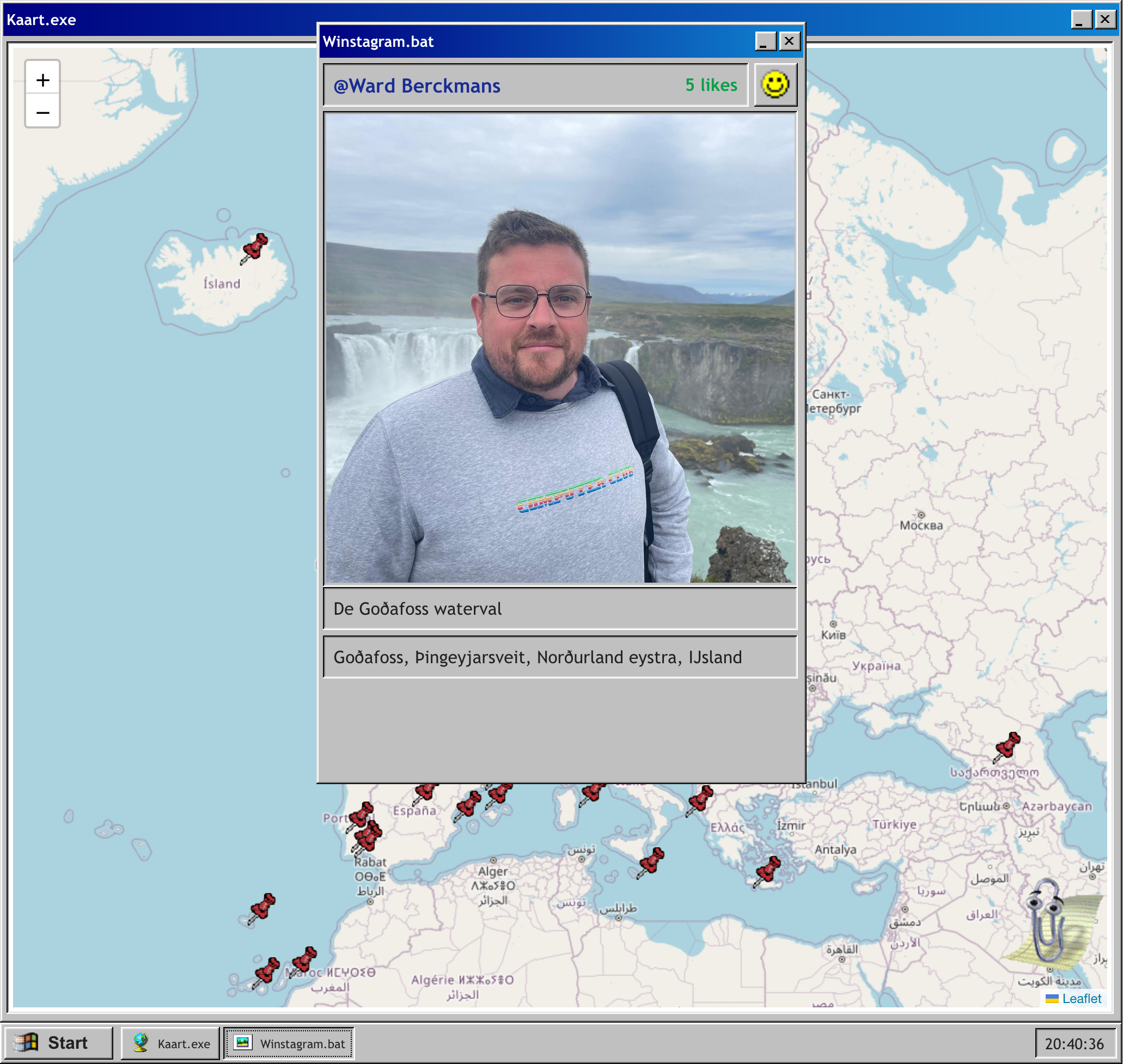This screenshot has height=1064, width=1123.
Task: Click the 5 likes counter
Action: click(x=711, y=85)
